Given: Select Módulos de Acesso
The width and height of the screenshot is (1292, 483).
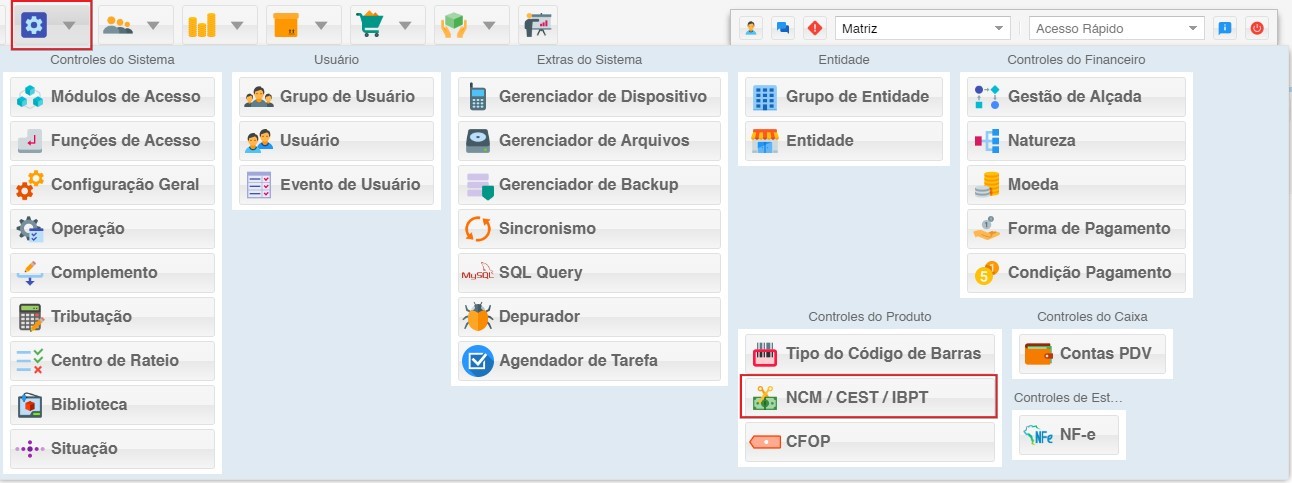Looking at the screenshot, I should pyautogui.click(x=113, y=97).
